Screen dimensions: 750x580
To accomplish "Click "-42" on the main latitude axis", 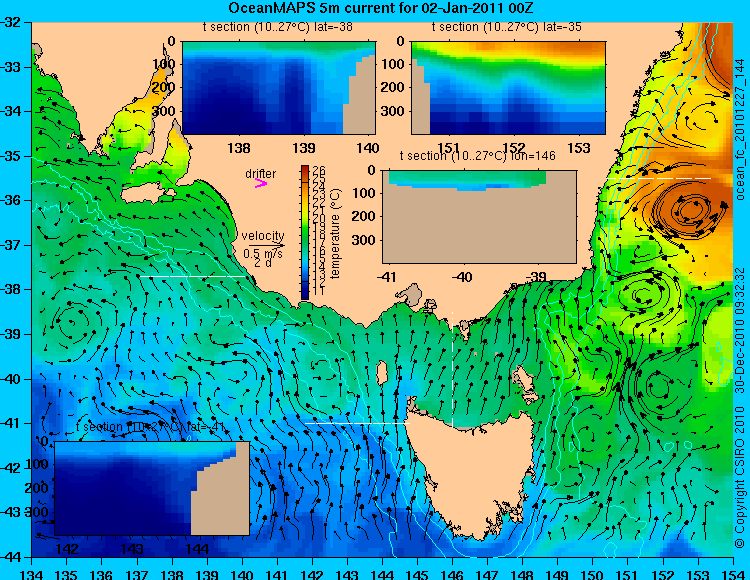I will pyautogui.click(x=11, y=468).
